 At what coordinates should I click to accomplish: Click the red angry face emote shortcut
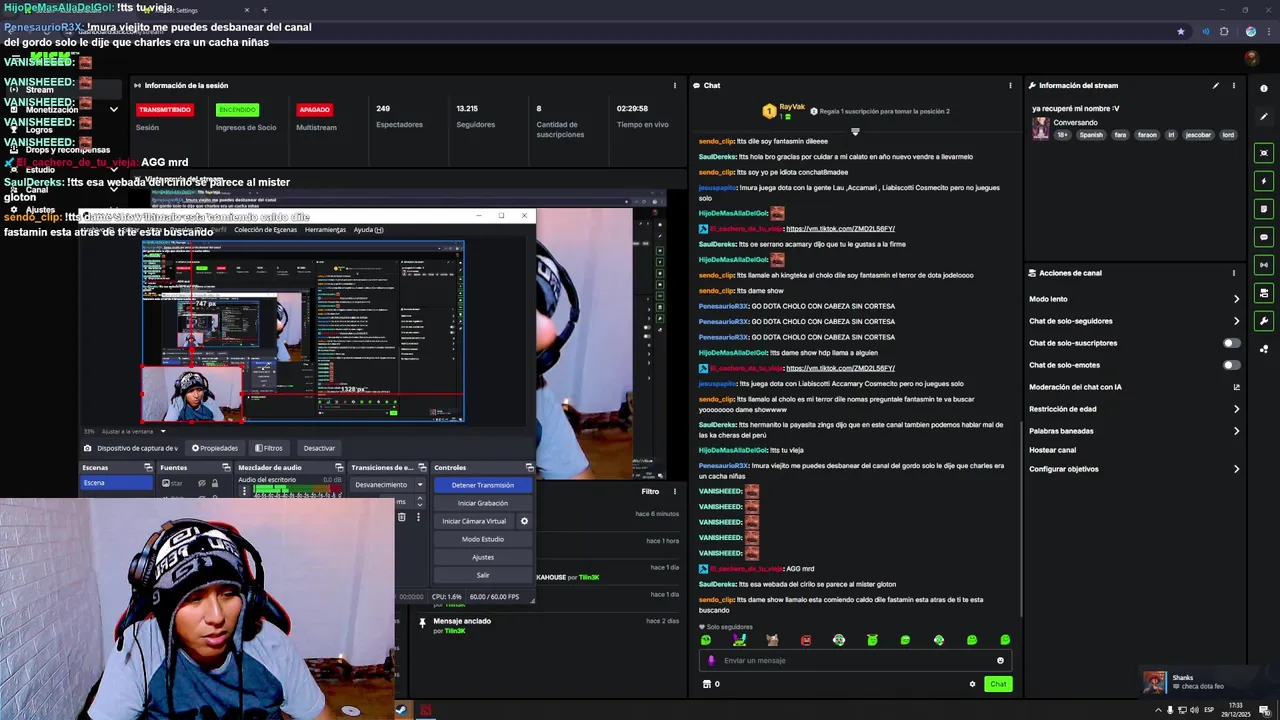[x=806, y=640]
